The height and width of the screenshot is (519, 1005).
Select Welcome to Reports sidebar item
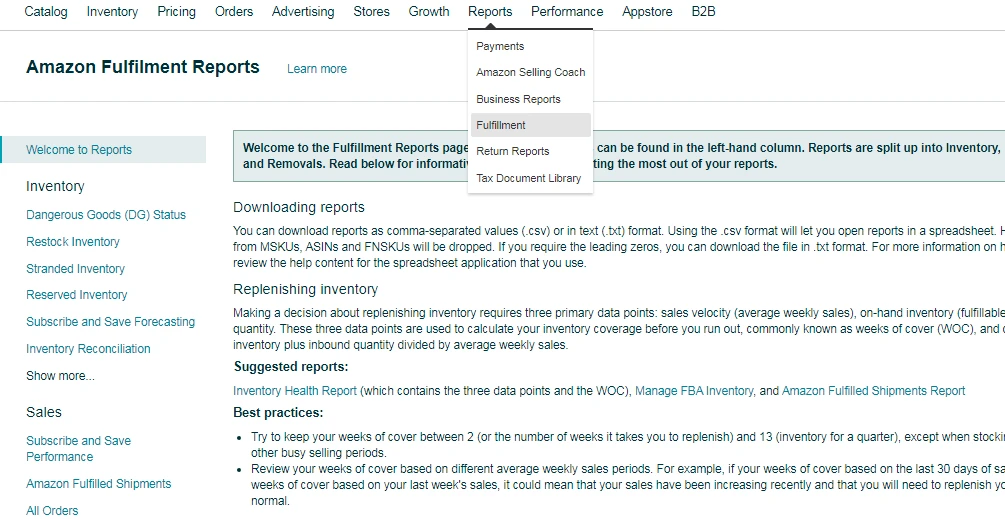103,149
